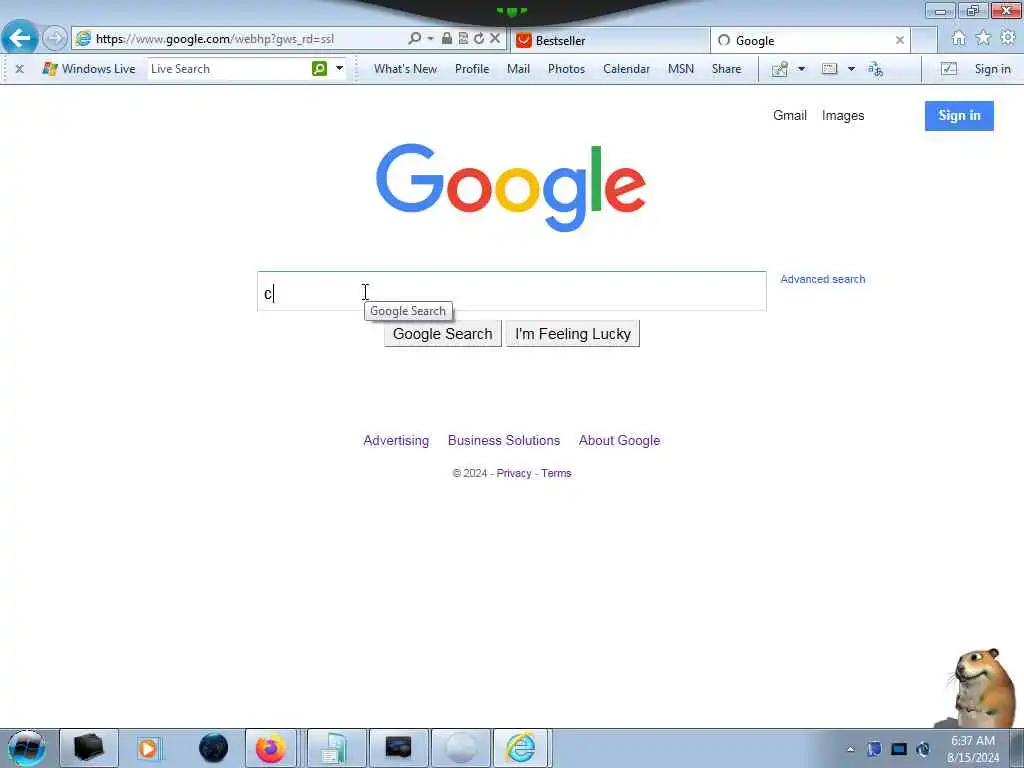Open a new tab next to Google tab
Image resolution: width=1024 pixels, height=768 pixels.
(924, 40)
